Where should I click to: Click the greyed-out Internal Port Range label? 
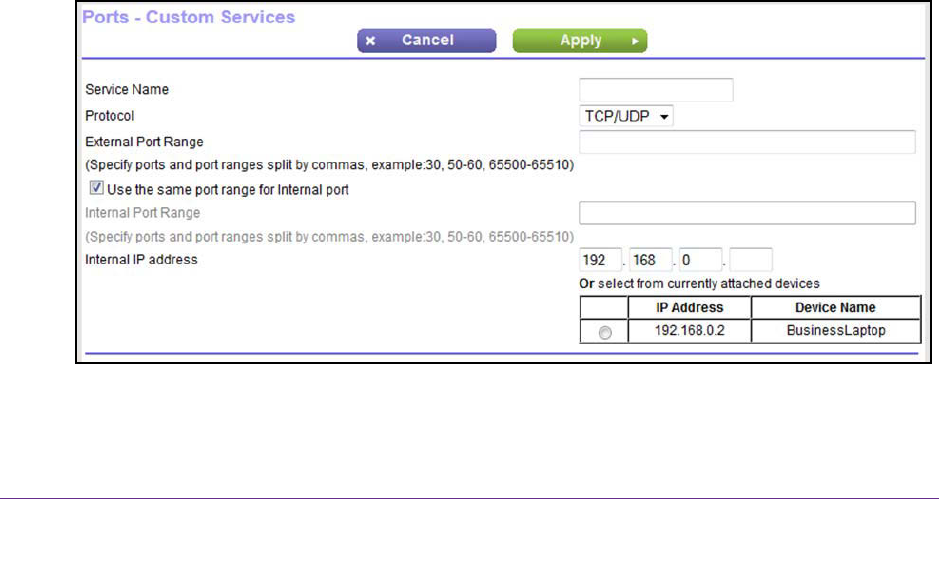[x=143, y=213]
